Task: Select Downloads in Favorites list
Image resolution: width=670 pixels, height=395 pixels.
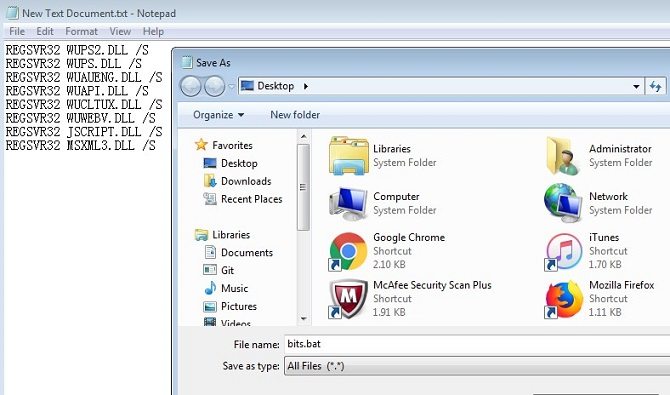Action: point(246,181)
